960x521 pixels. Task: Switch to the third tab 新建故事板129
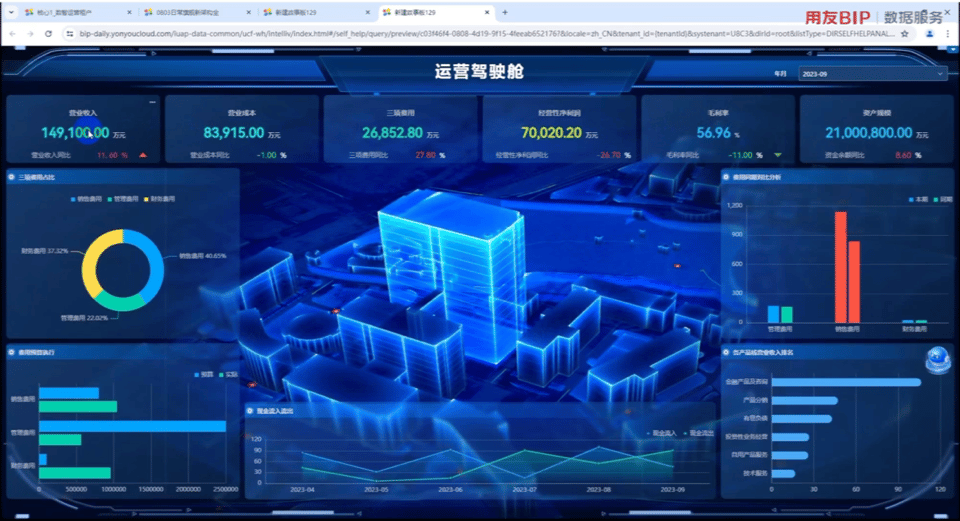tap(315, 12)
